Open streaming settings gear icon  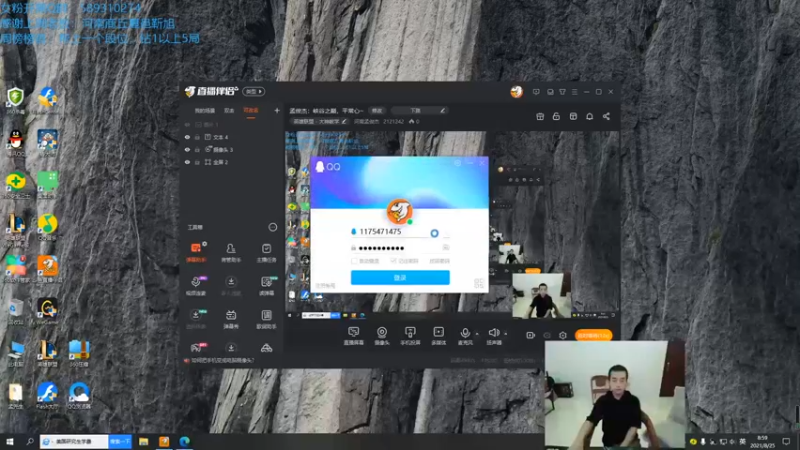pyautogui.click(x=563, y=335)
